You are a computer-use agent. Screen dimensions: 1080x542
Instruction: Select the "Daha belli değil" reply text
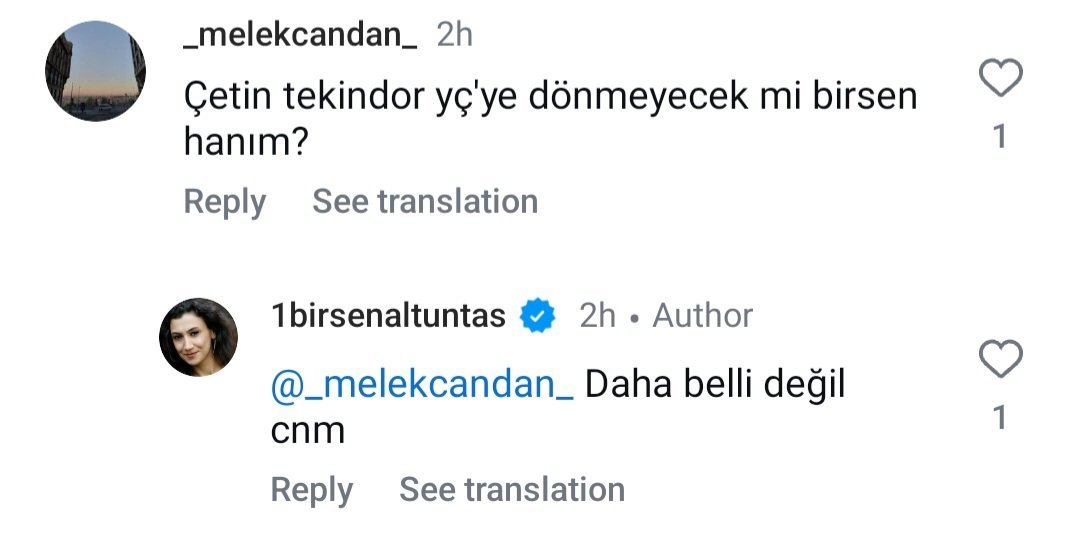click(715, 385)
